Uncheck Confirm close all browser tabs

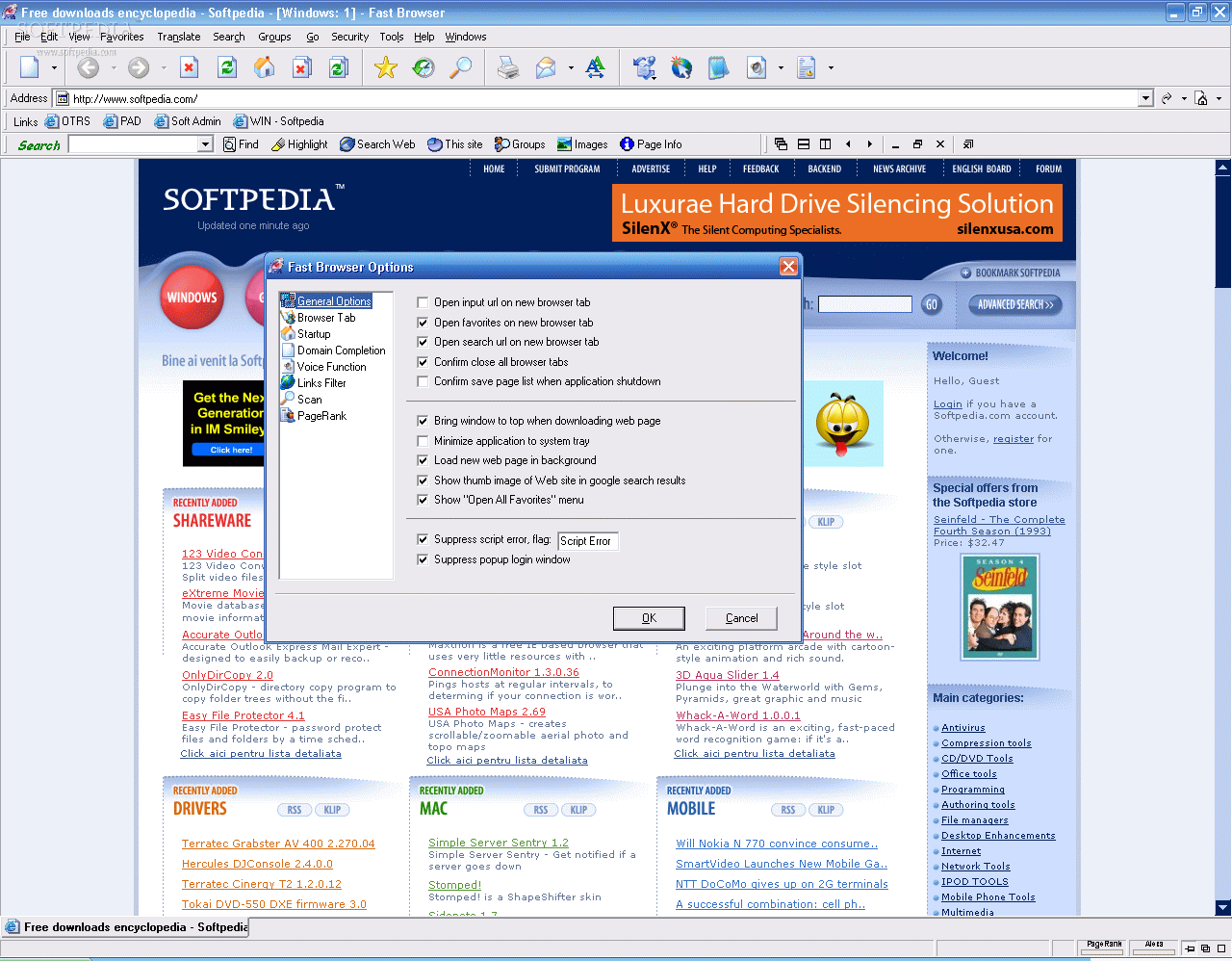[x=423, y=362]
